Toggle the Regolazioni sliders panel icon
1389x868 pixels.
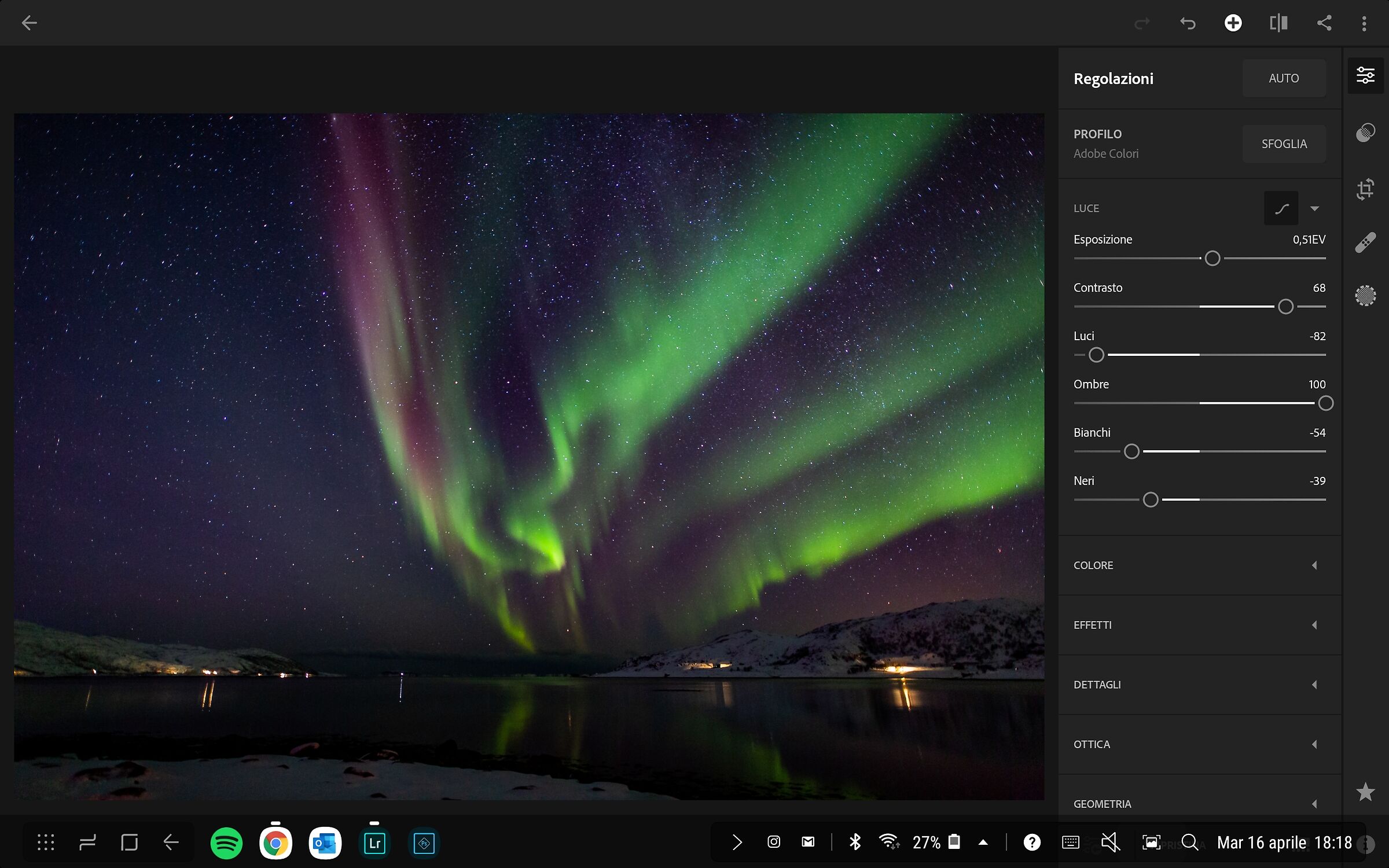tap(1365, 75)
